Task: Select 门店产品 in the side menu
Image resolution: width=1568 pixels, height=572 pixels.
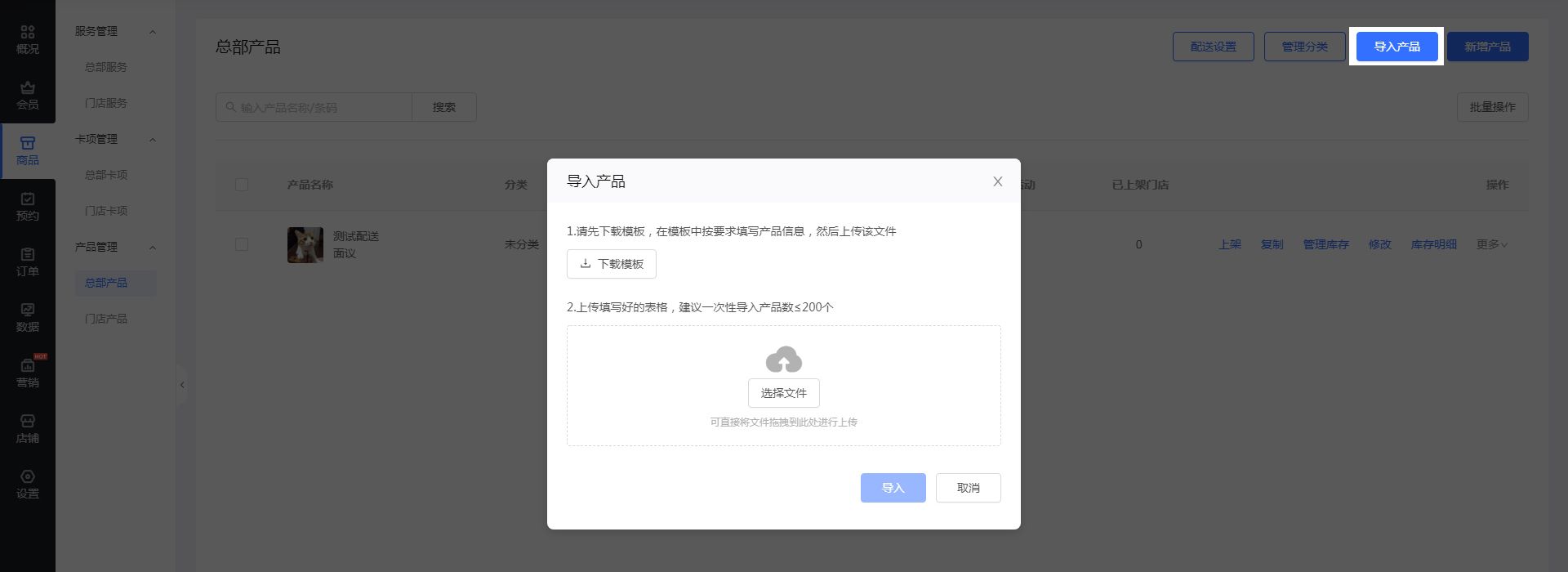Action: 106,319
